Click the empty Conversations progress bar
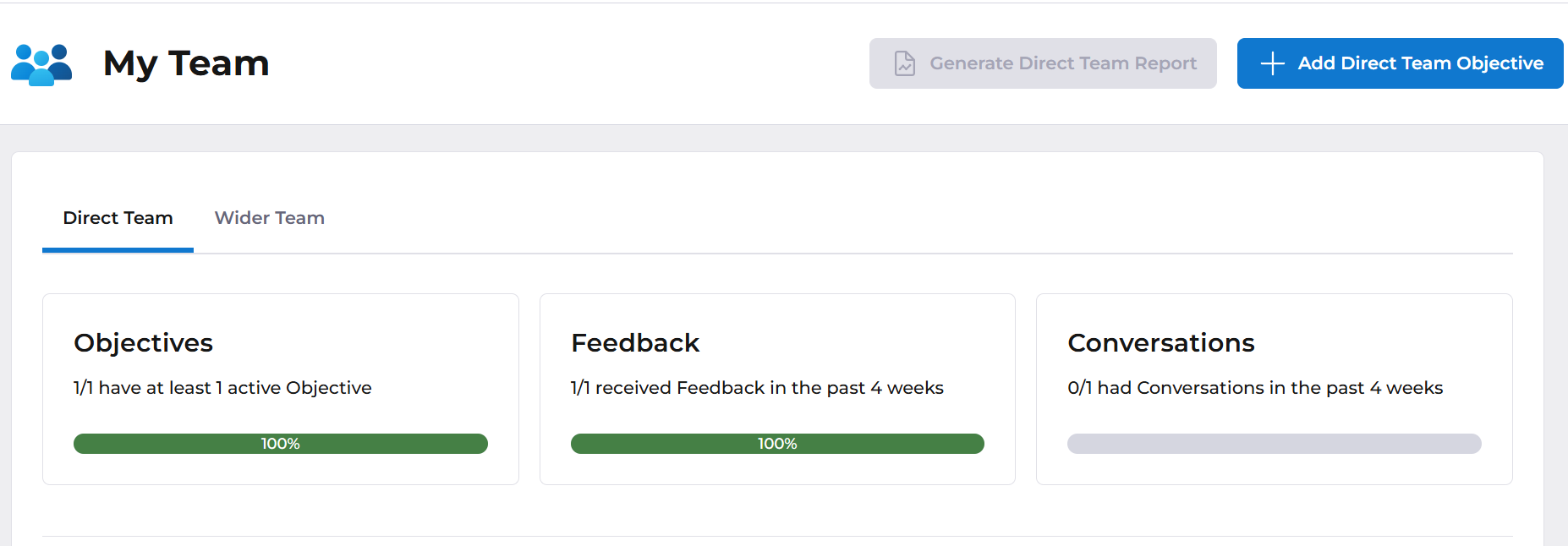Screen dimensions: 1568x546 tap(1274, 444)
